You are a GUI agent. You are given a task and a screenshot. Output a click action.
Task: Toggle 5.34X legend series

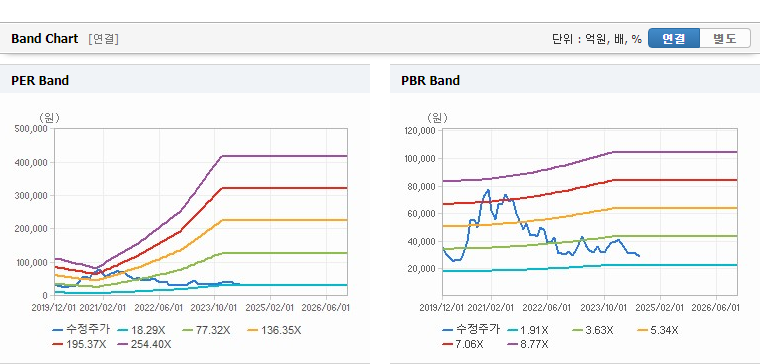657,330
